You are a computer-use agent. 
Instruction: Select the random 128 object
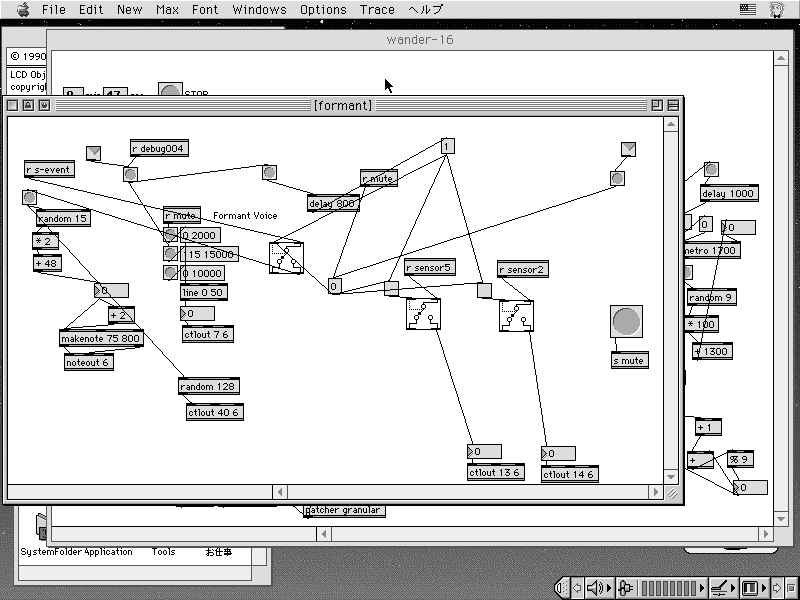(208, 386)
